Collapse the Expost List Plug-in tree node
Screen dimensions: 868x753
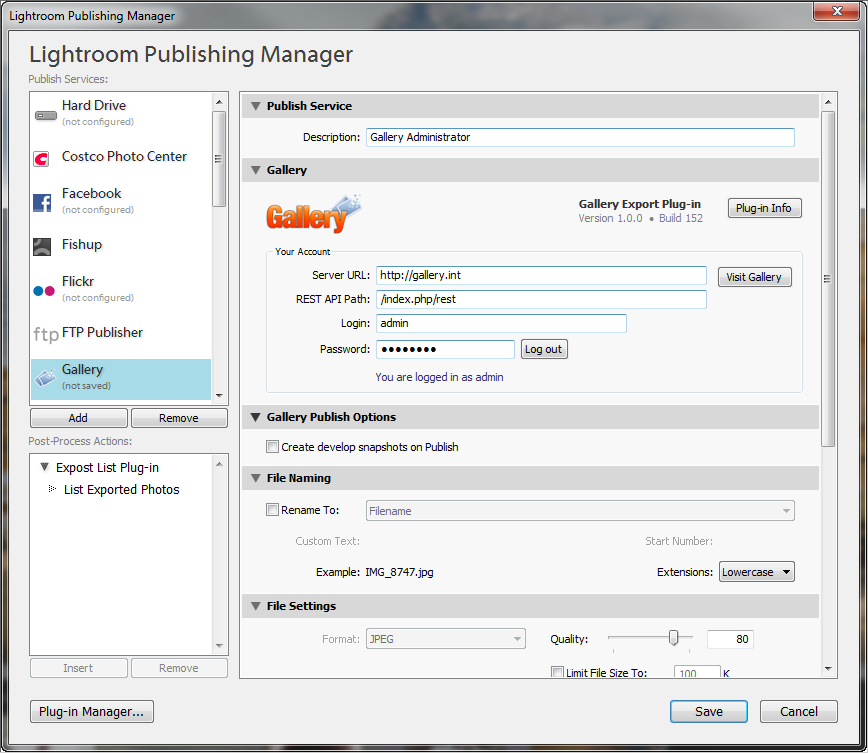(x=45, y=467)
